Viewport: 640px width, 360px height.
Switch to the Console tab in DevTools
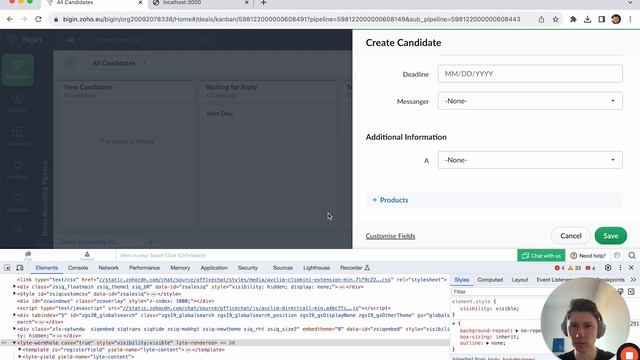pos(78,268)
